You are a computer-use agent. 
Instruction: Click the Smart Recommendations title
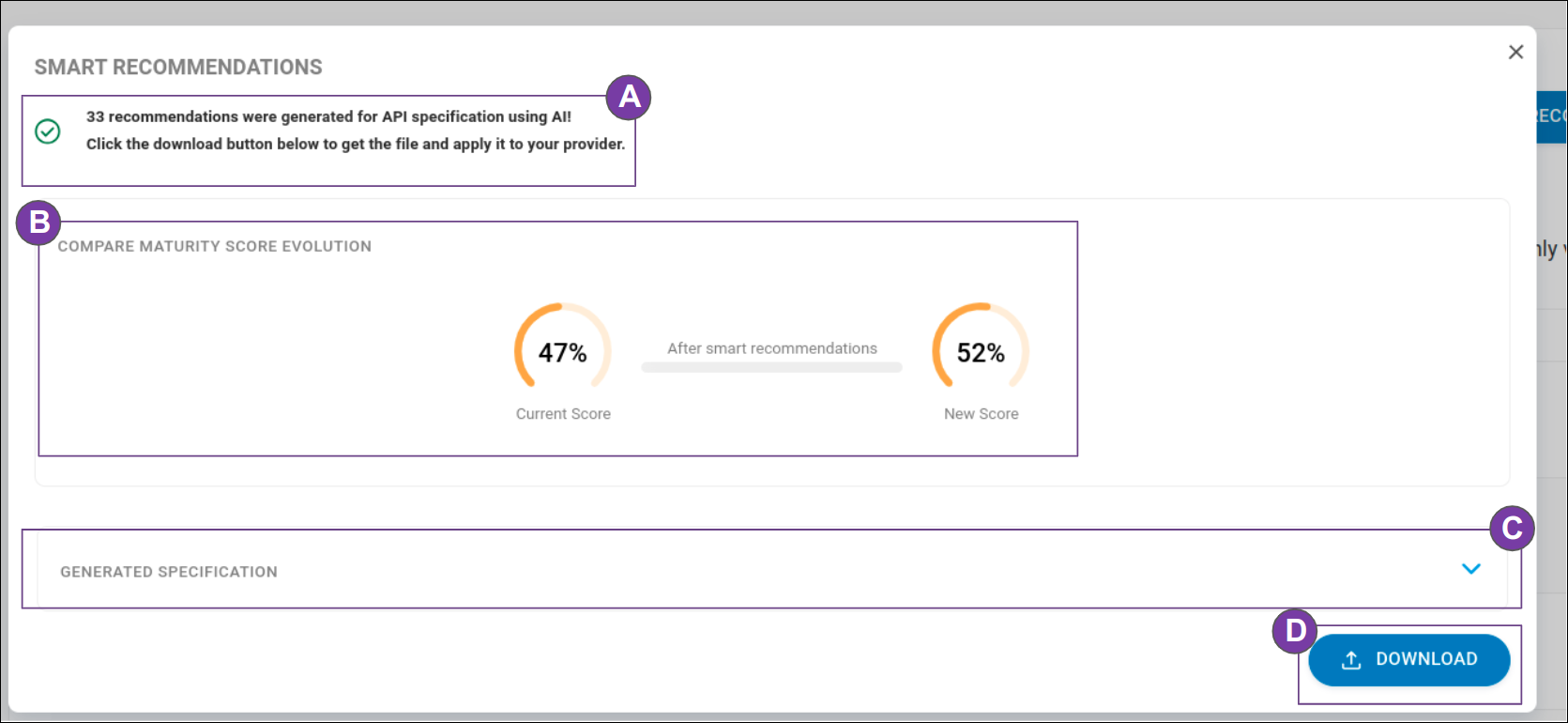click(x=178, y=68)
